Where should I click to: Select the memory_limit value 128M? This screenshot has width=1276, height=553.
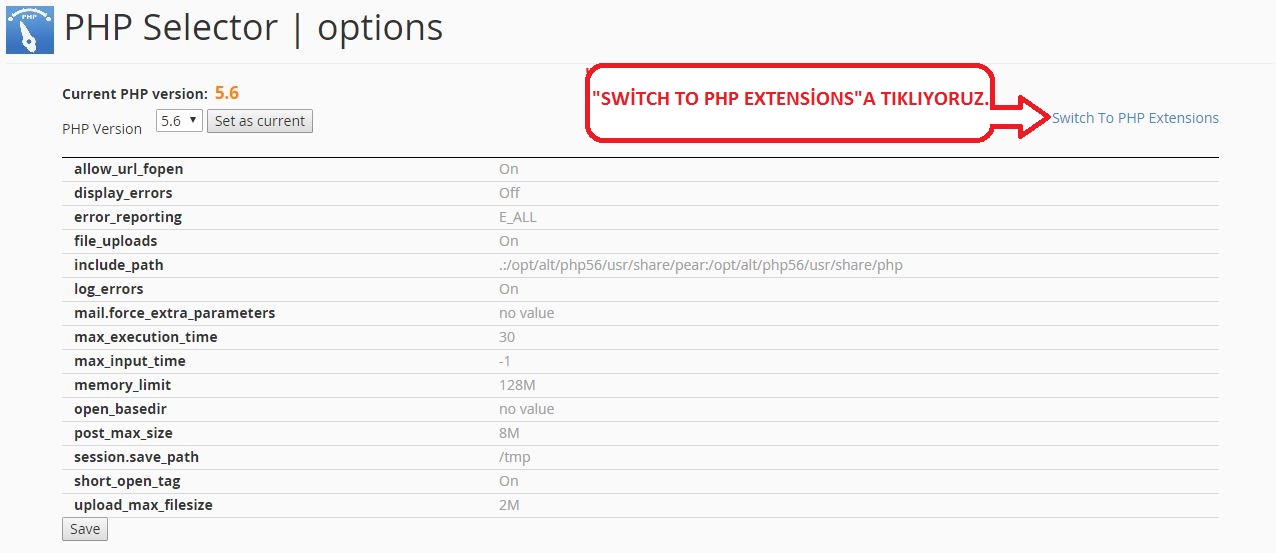coord(517,385)
